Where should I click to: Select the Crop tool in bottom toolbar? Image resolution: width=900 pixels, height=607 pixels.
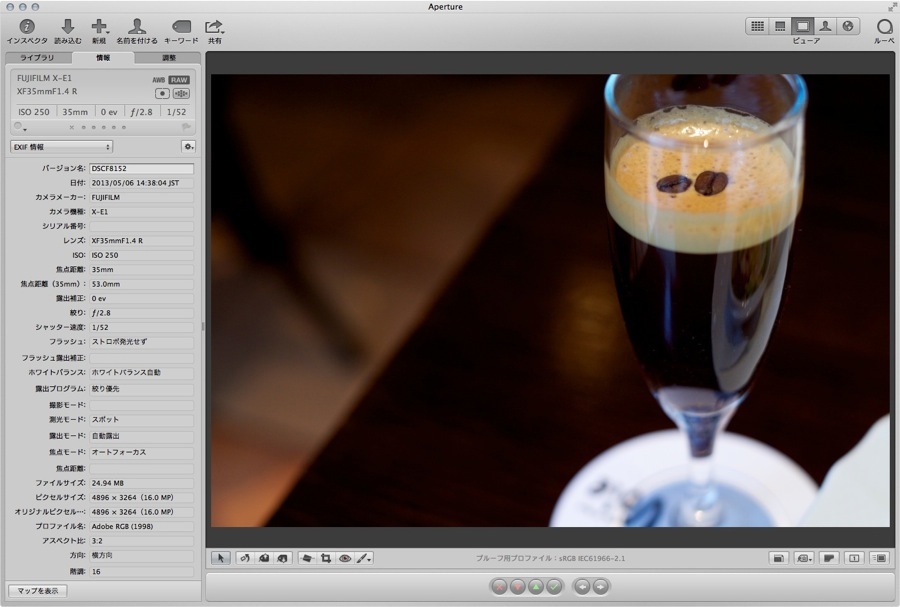326,558
